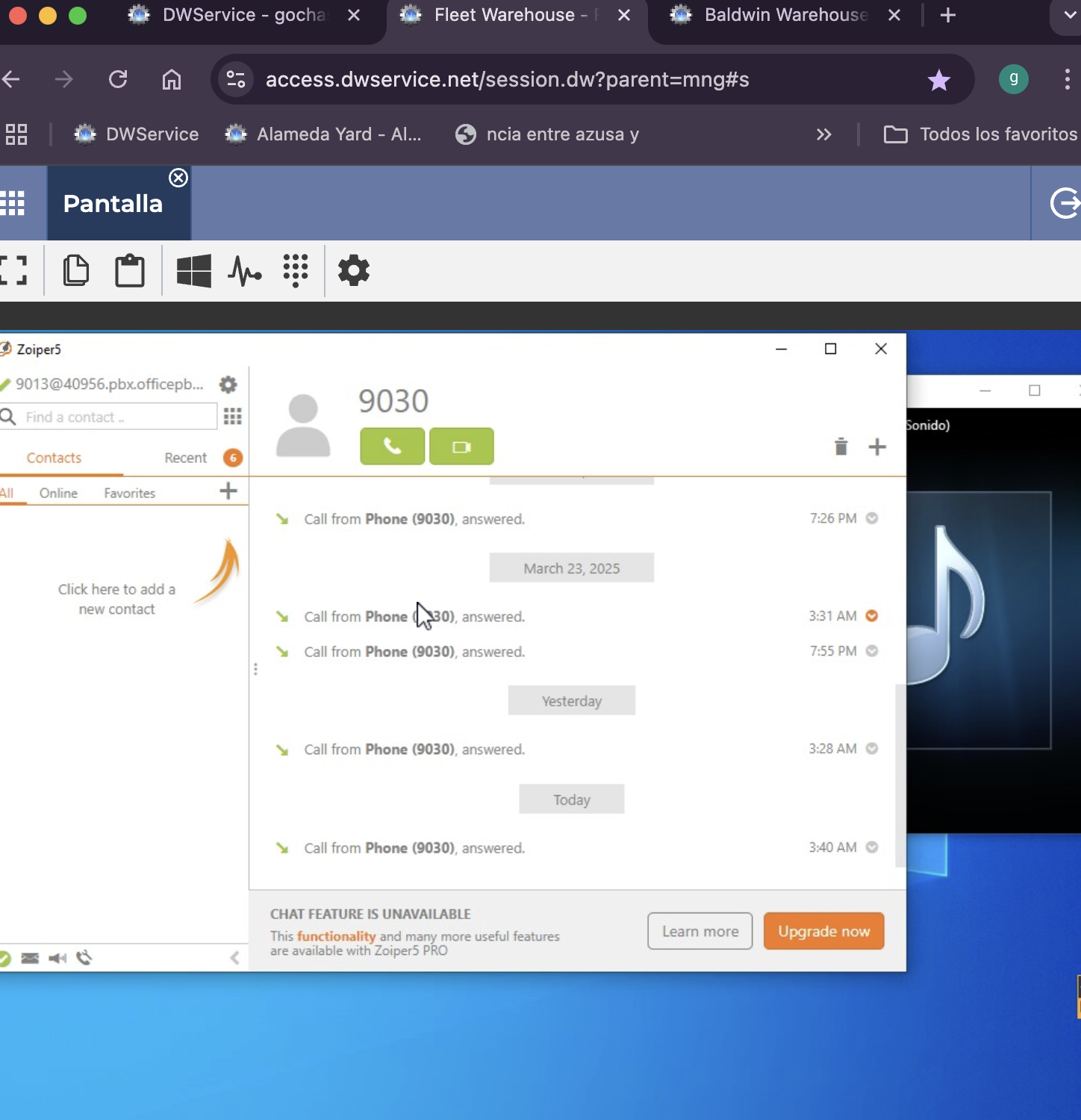1081x1120 pixels.
Task: Collapse the Zoiper left panel arrow
Action: point(234,958)
